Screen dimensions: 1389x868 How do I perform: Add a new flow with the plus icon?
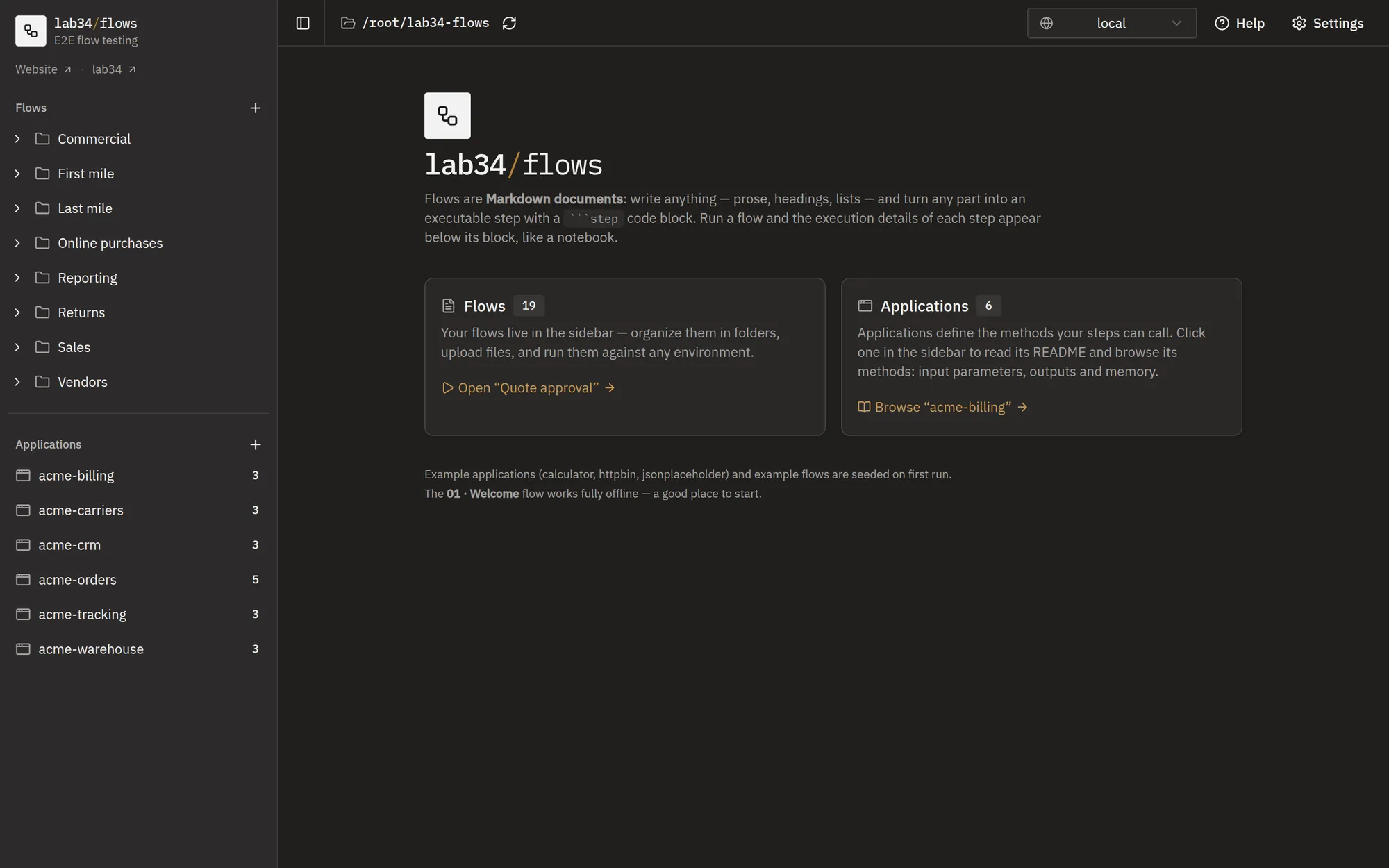point(256,108)
